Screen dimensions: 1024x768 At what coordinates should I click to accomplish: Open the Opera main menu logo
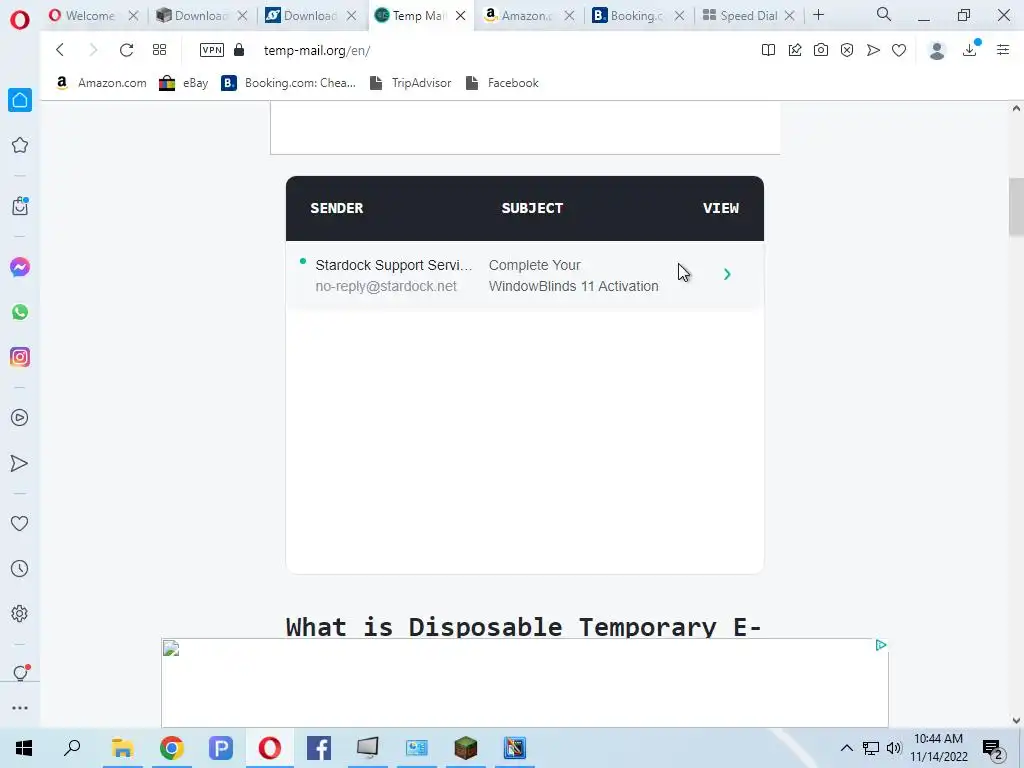pyautogui.click(x=20, y=20)
